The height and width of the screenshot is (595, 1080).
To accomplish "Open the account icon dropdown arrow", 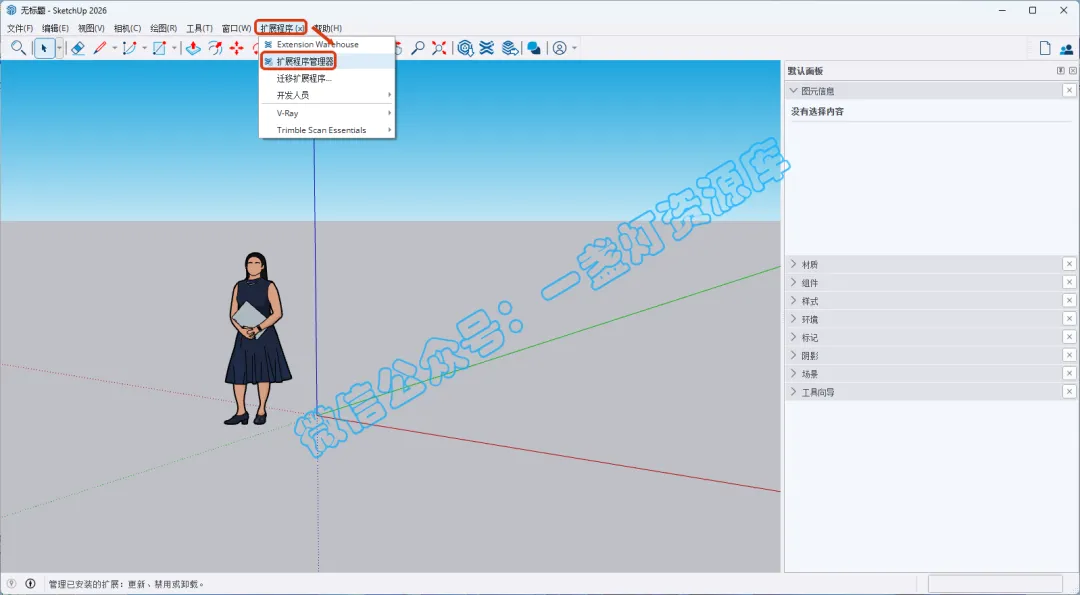I will click(574, 48).
